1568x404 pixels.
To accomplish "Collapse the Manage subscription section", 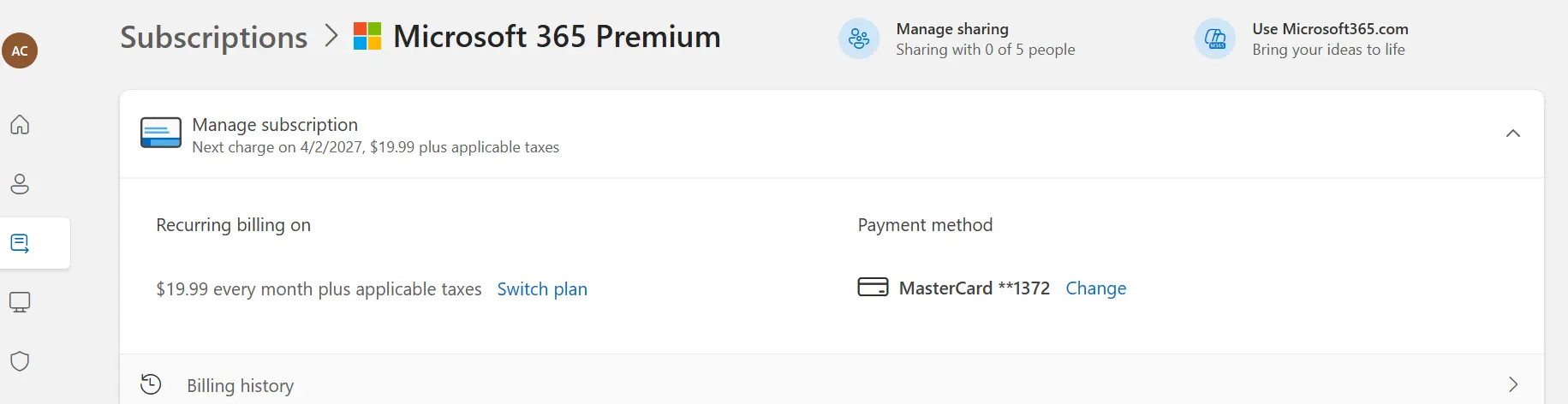I will [1513, 134].
